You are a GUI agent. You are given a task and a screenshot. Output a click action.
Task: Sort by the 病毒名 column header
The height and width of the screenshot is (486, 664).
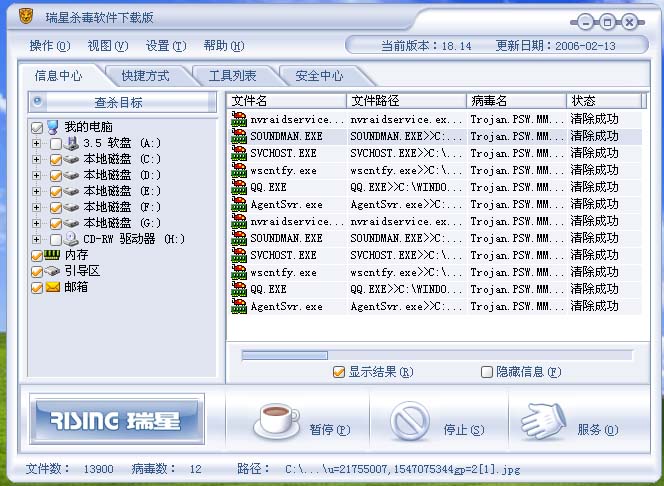pyautogui.click(x=516, y=101)
